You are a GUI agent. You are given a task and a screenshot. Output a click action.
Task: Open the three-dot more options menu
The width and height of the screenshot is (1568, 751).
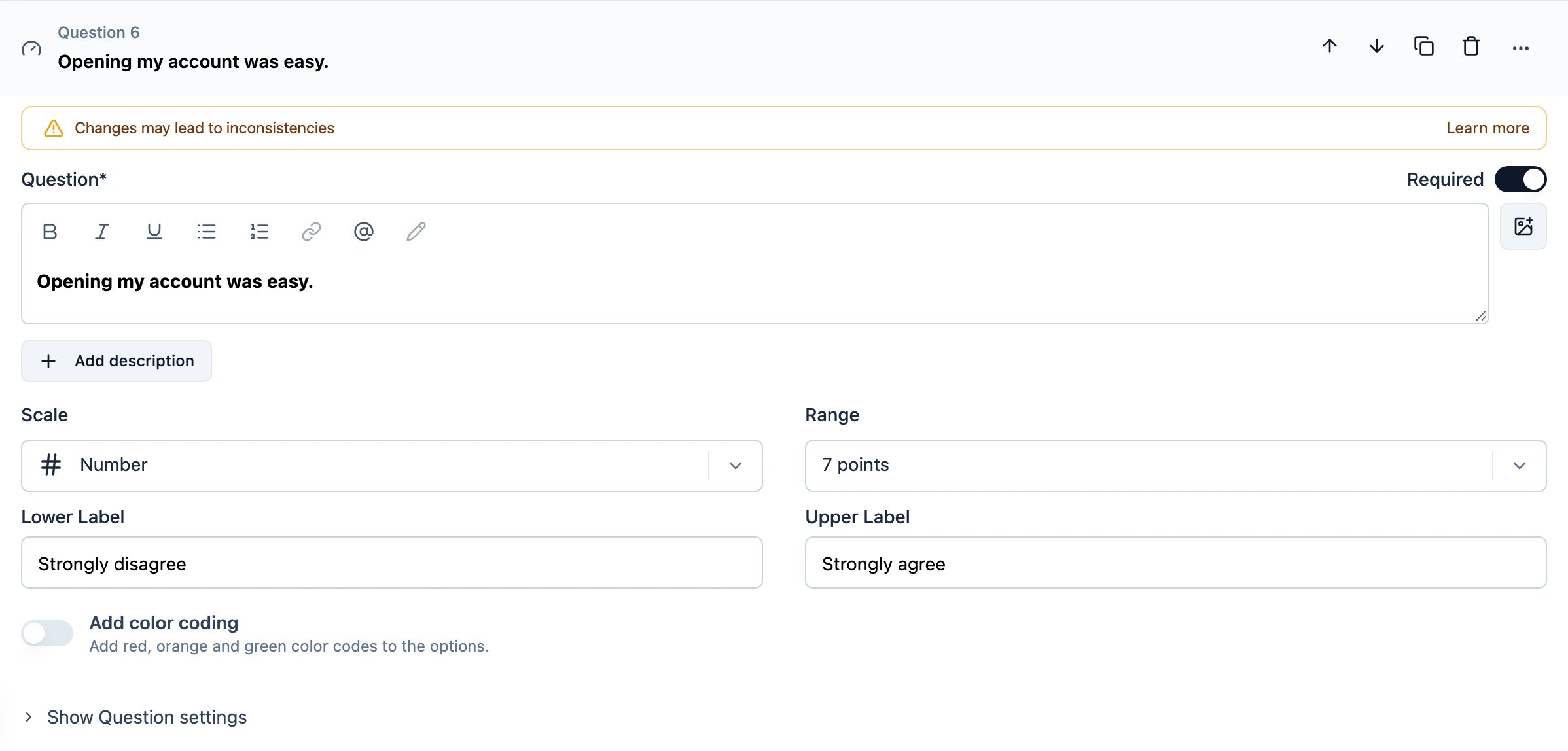click(x=1520, y=48)
